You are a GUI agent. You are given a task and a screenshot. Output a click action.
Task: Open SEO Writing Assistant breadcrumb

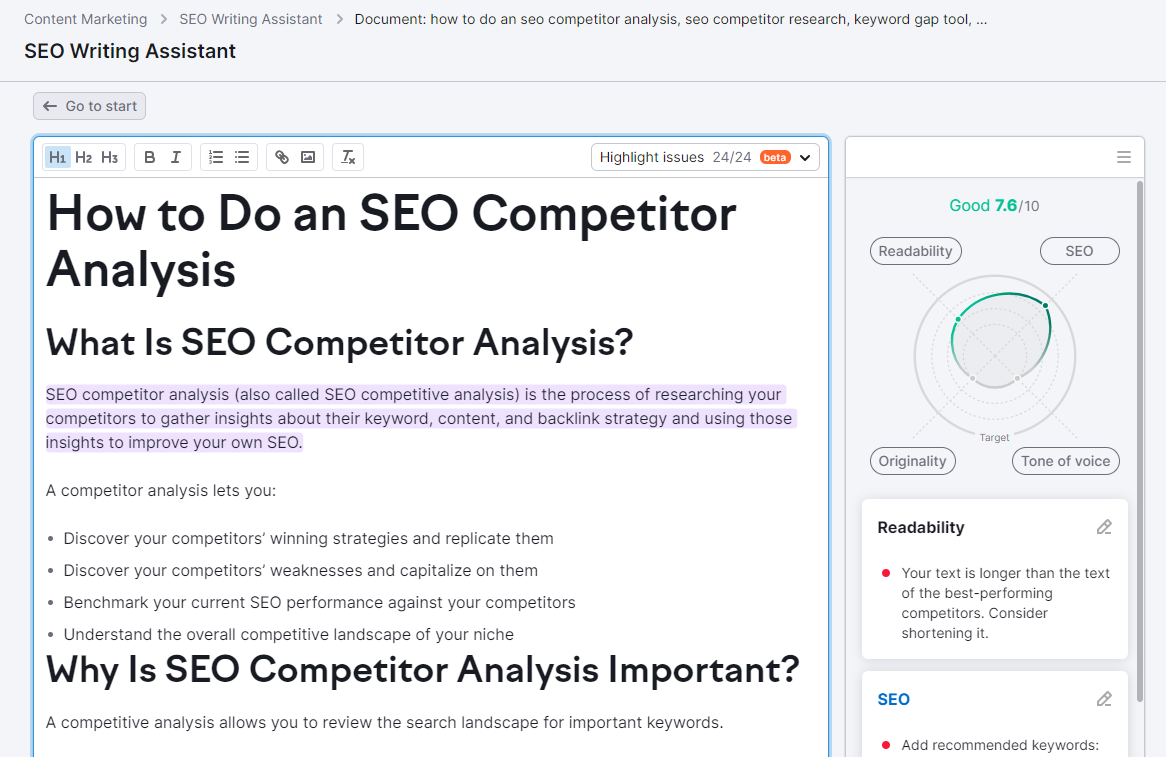tap(250, 18)
